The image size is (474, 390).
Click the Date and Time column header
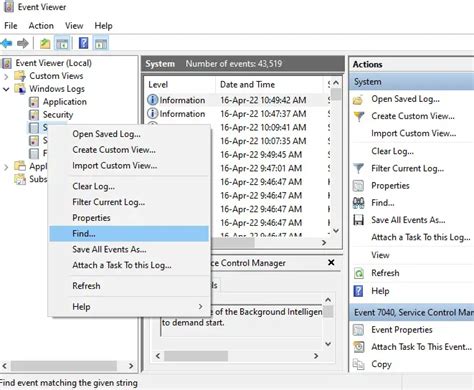(269, 85)
